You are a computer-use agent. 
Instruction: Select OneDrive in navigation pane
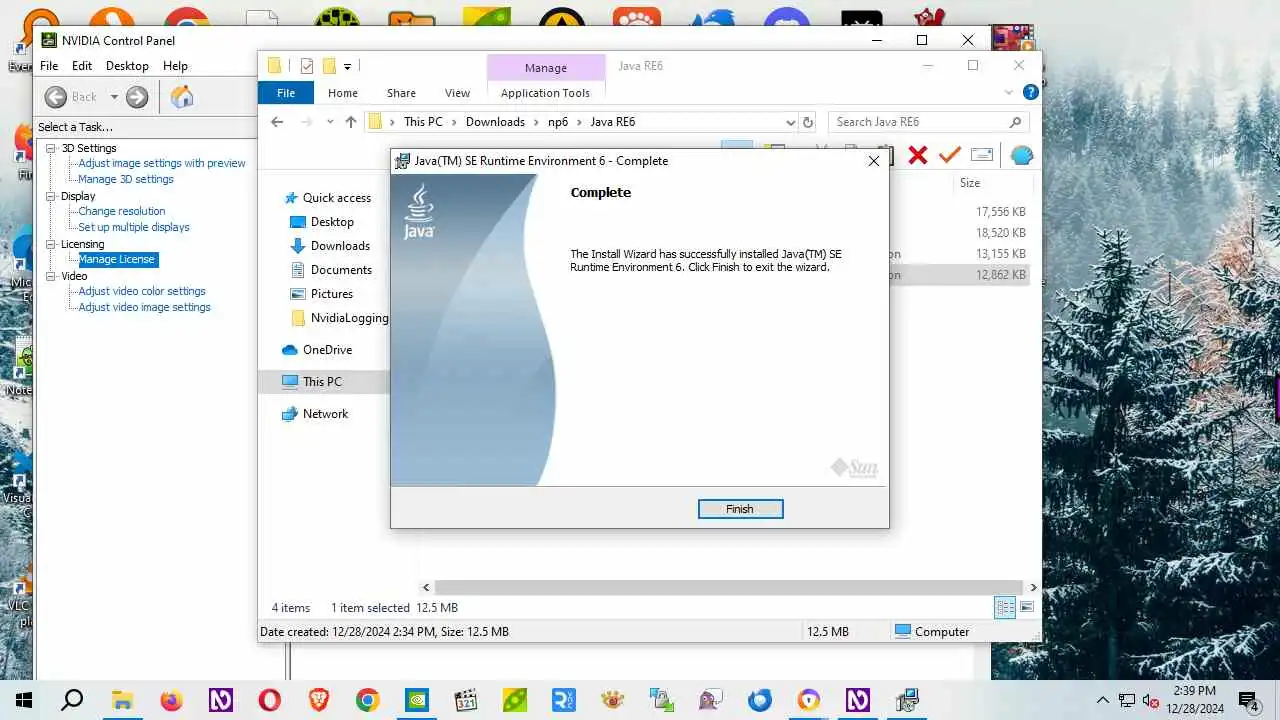[327, 350]
